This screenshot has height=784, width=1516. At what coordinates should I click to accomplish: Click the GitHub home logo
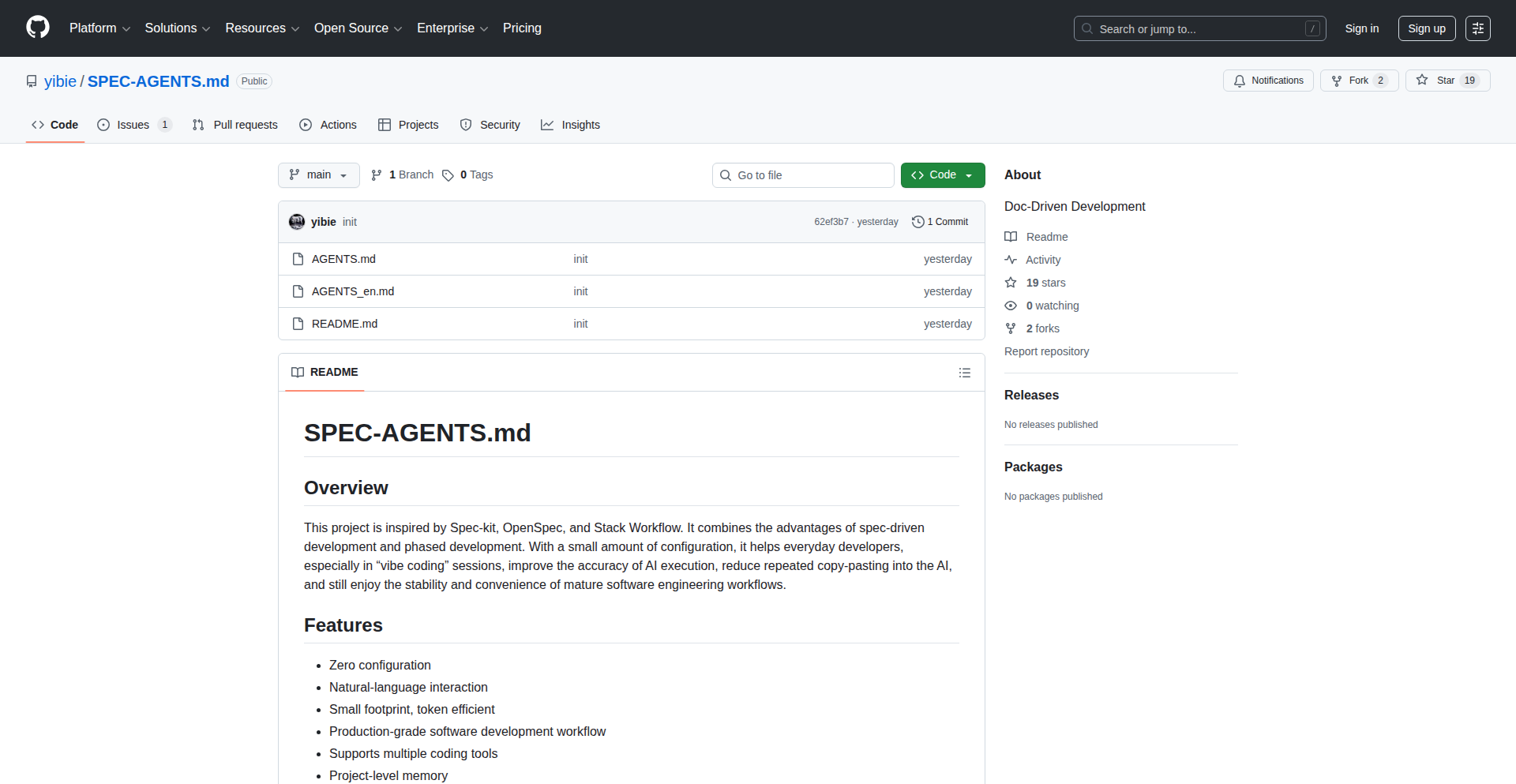37,28
